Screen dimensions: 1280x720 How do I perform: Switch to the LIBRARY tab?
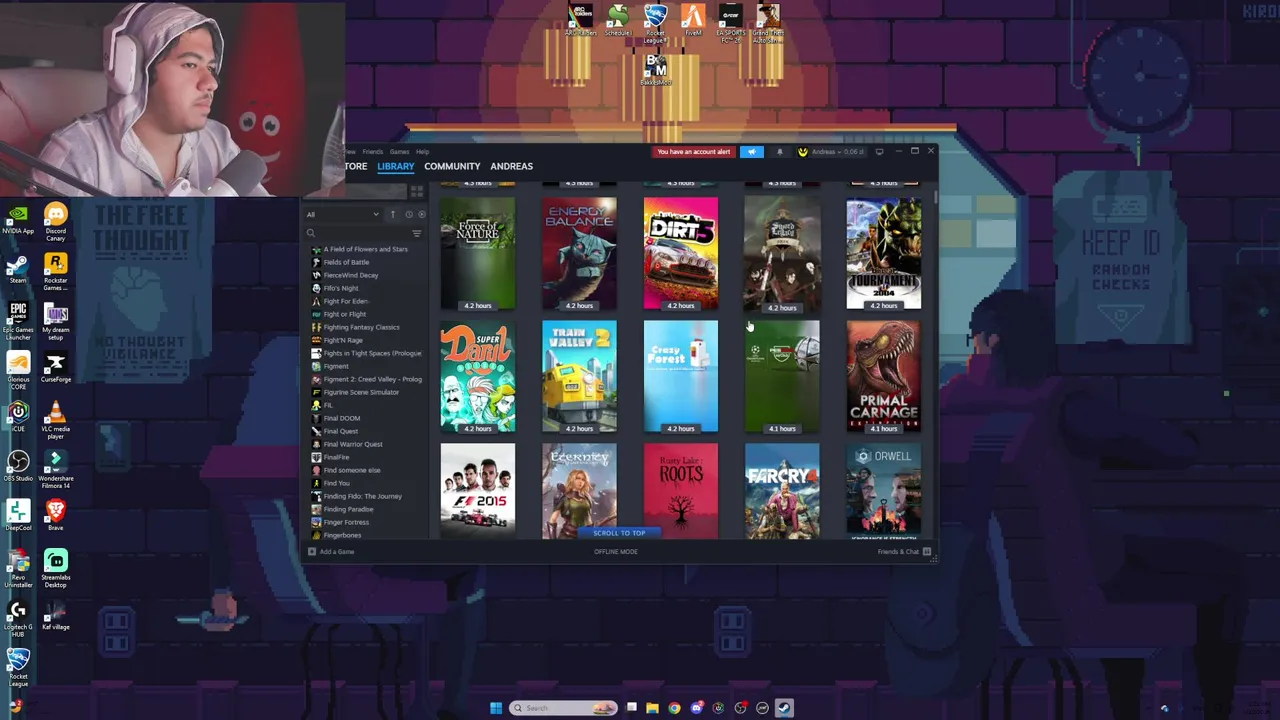[x=396, y=166]
